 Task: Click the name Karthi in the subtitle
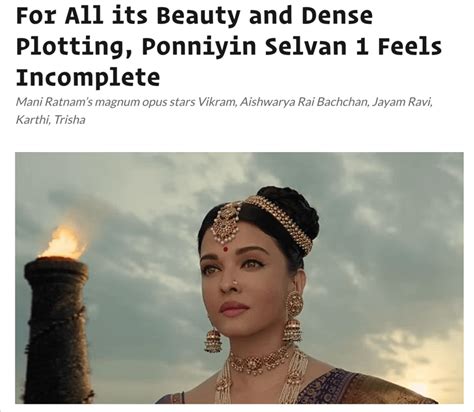[x=33, y=119]
